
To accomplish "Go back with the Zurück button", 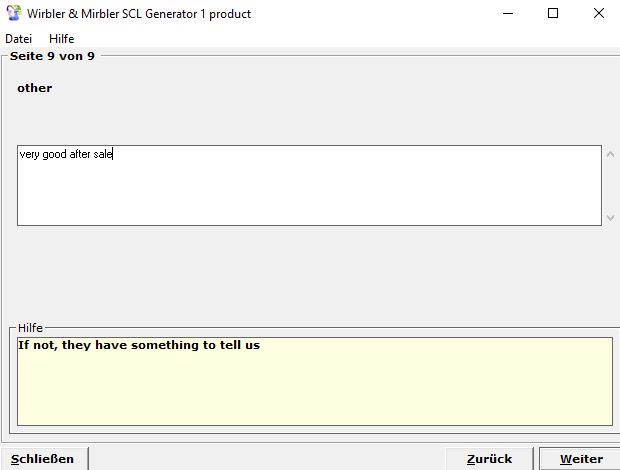I will click(489, 459).
